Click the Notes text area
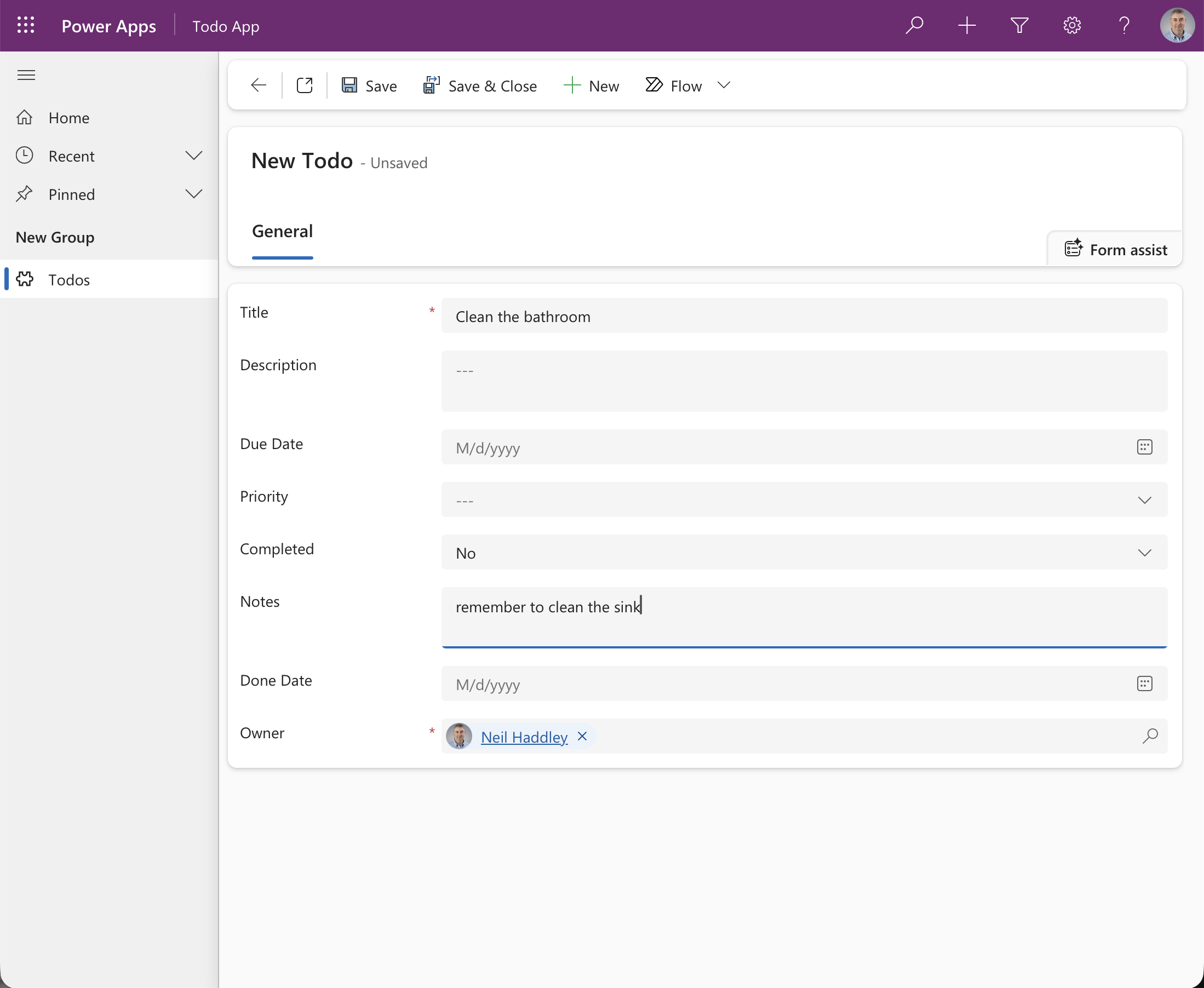 coord(804,618)
